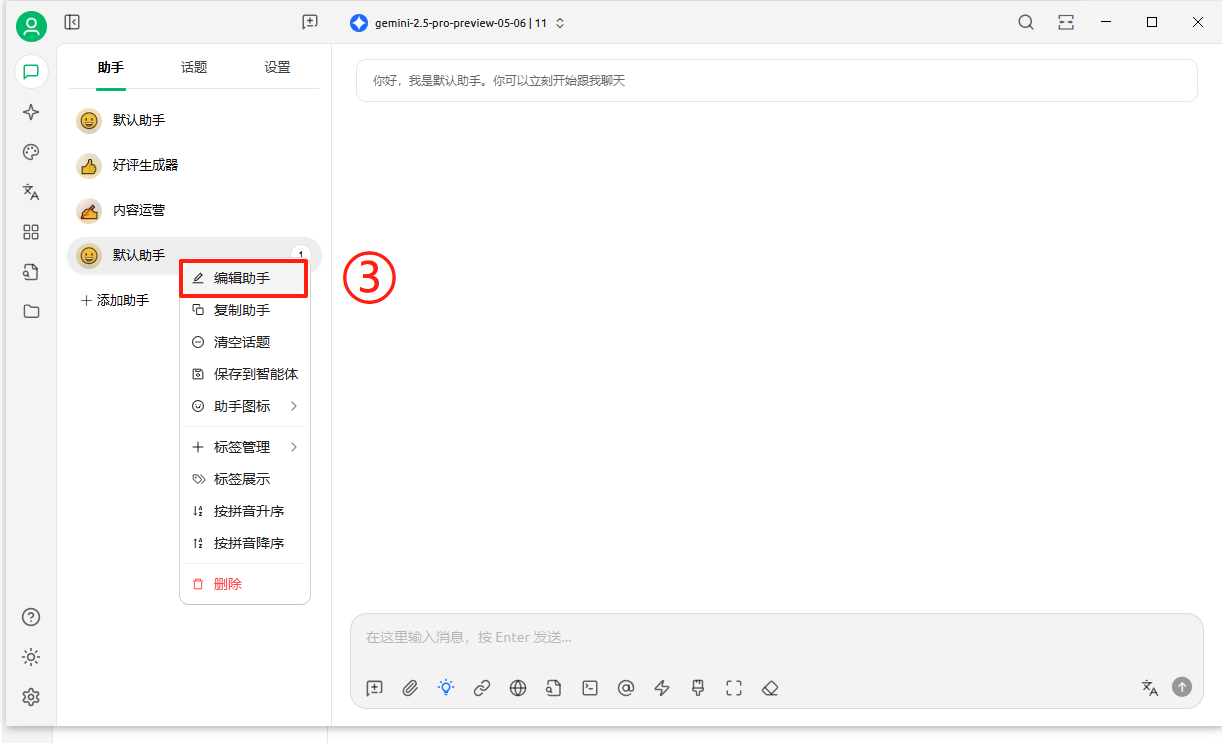The image size is (1222, 743).
Task: Click the assistant prompt banner 你好，我是默认助手
Action: click(x=776, y=80)
